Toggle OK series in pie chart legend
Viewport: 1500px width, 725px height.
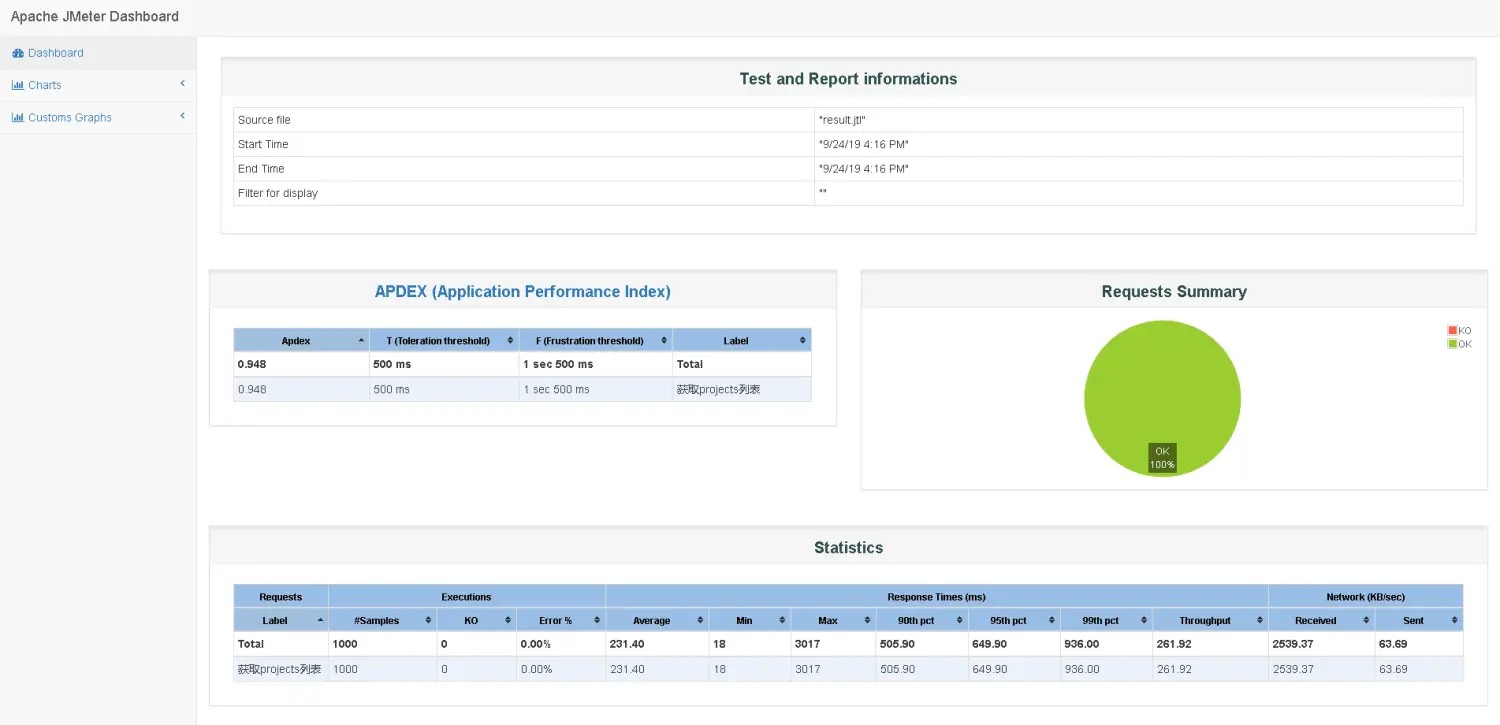click(x=1459, y=344)
